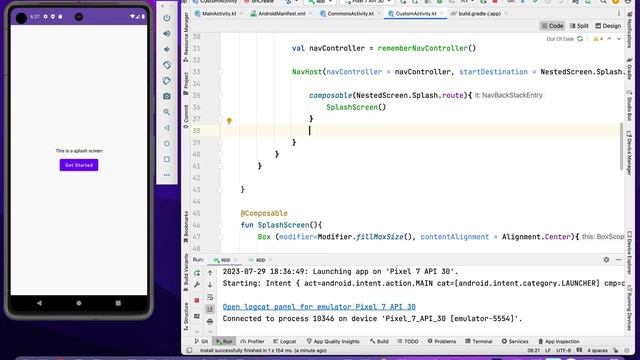Image resolution: width=640 pixels, height=360 pixels.
Task: Fold the NavHost block at line 33
Action: click(x=220, y=72)
